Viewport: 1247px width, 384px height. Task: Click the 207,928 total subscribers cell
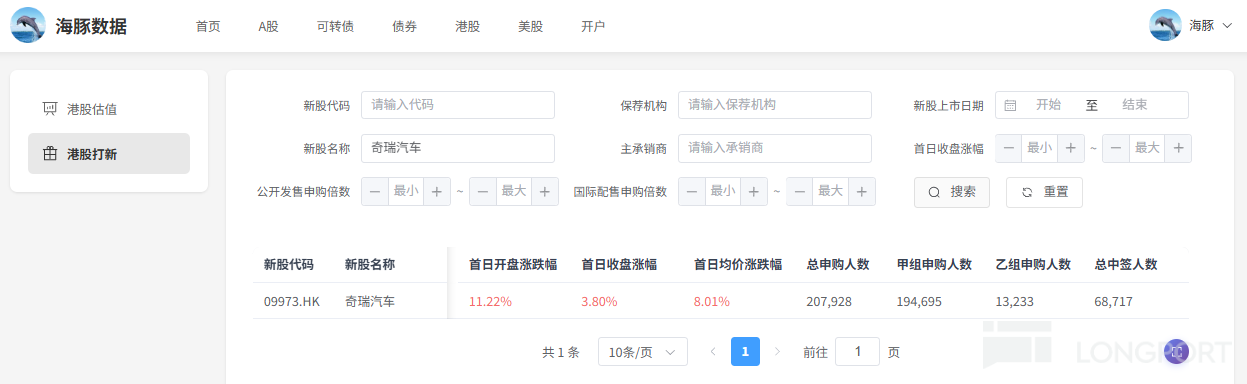tap(829, 301)
